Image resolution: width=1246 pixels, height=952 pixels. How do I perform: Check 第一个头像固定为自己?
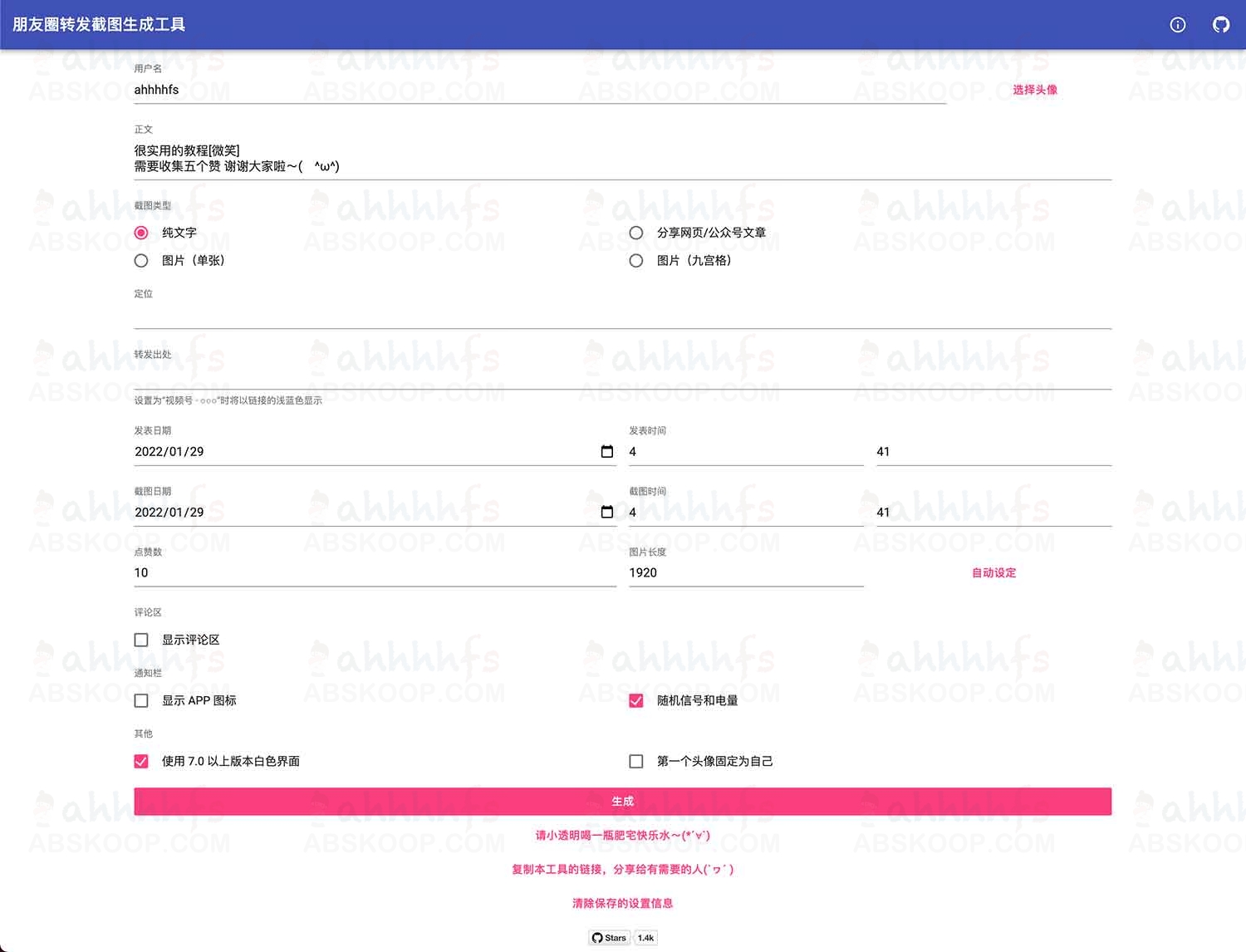[636, 760]
